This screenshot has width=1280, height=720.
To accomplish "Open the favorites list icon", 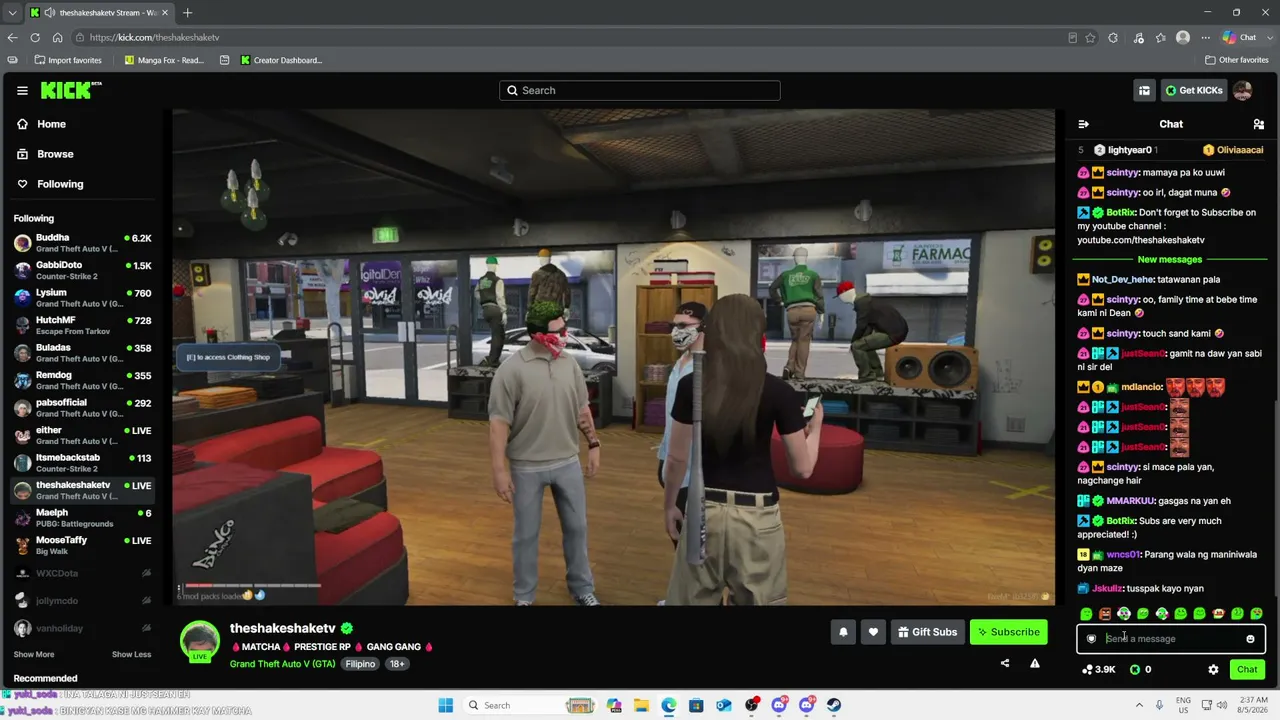I will tap(1160, 38).
